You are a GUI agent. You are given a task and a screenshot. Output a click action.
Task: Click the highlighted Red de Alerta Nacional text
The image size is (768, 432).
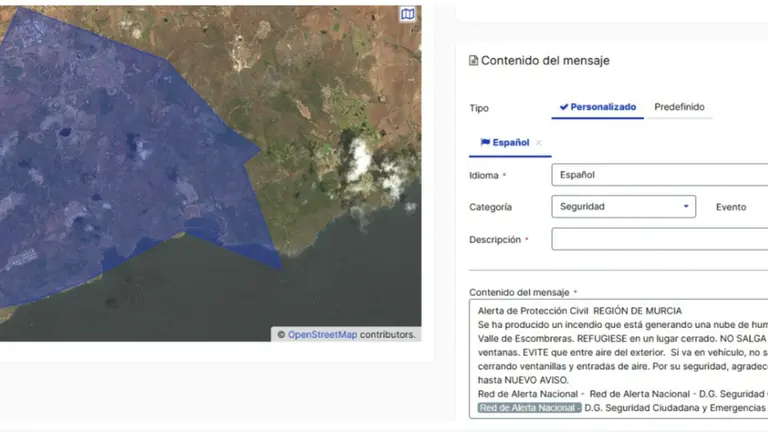528,408
